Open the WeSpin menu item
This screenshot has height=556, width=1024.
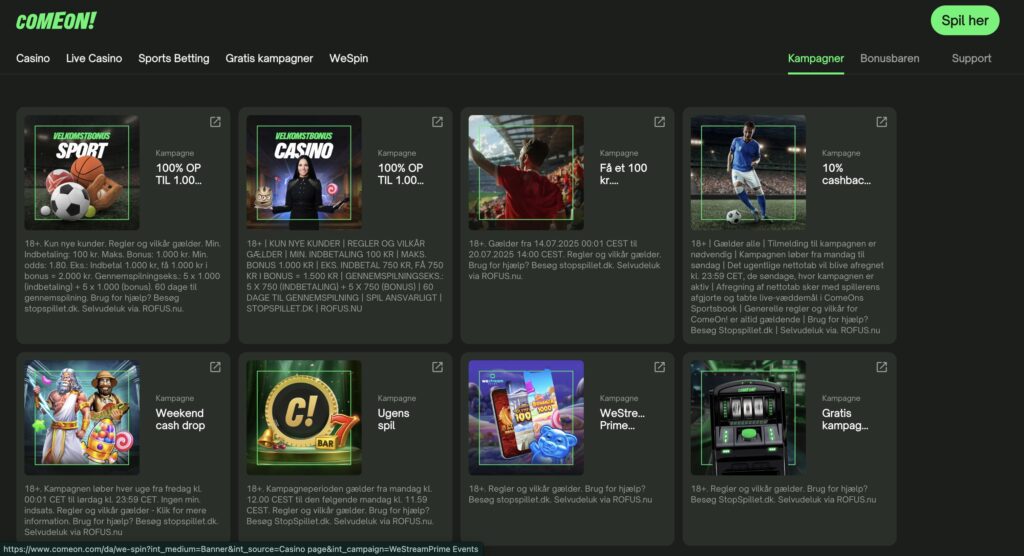(349, 58)
